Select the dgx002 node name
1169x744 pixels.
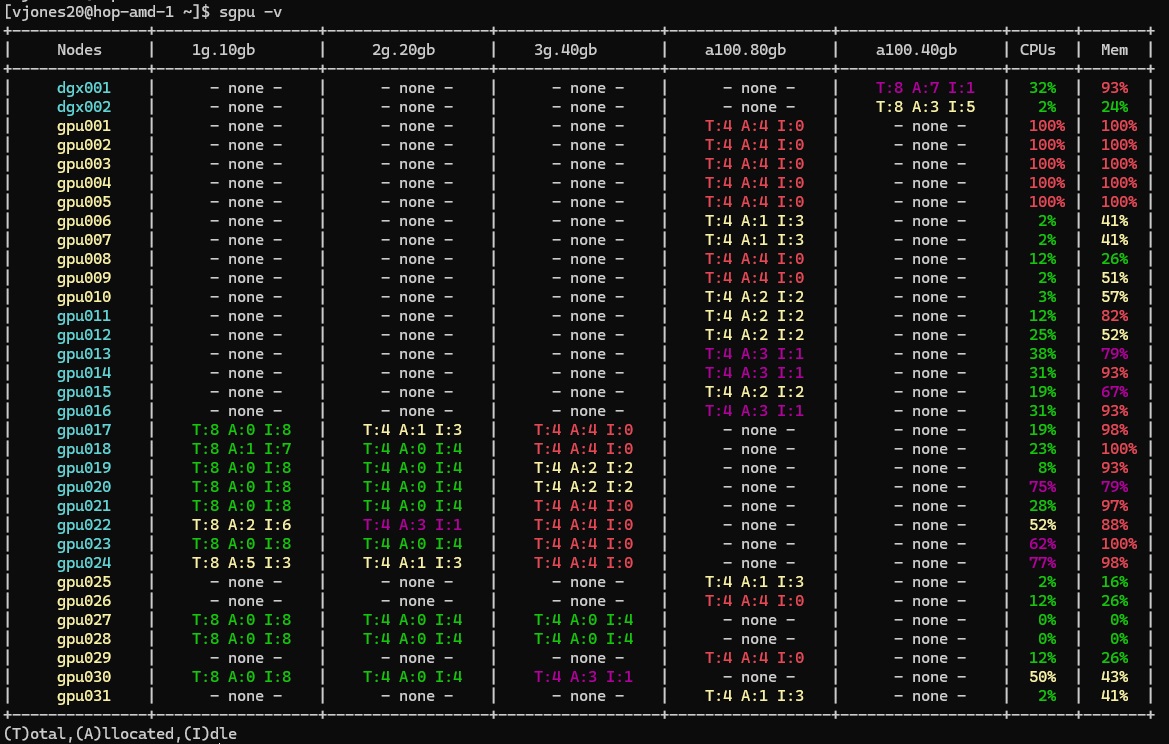coord(84,107)
